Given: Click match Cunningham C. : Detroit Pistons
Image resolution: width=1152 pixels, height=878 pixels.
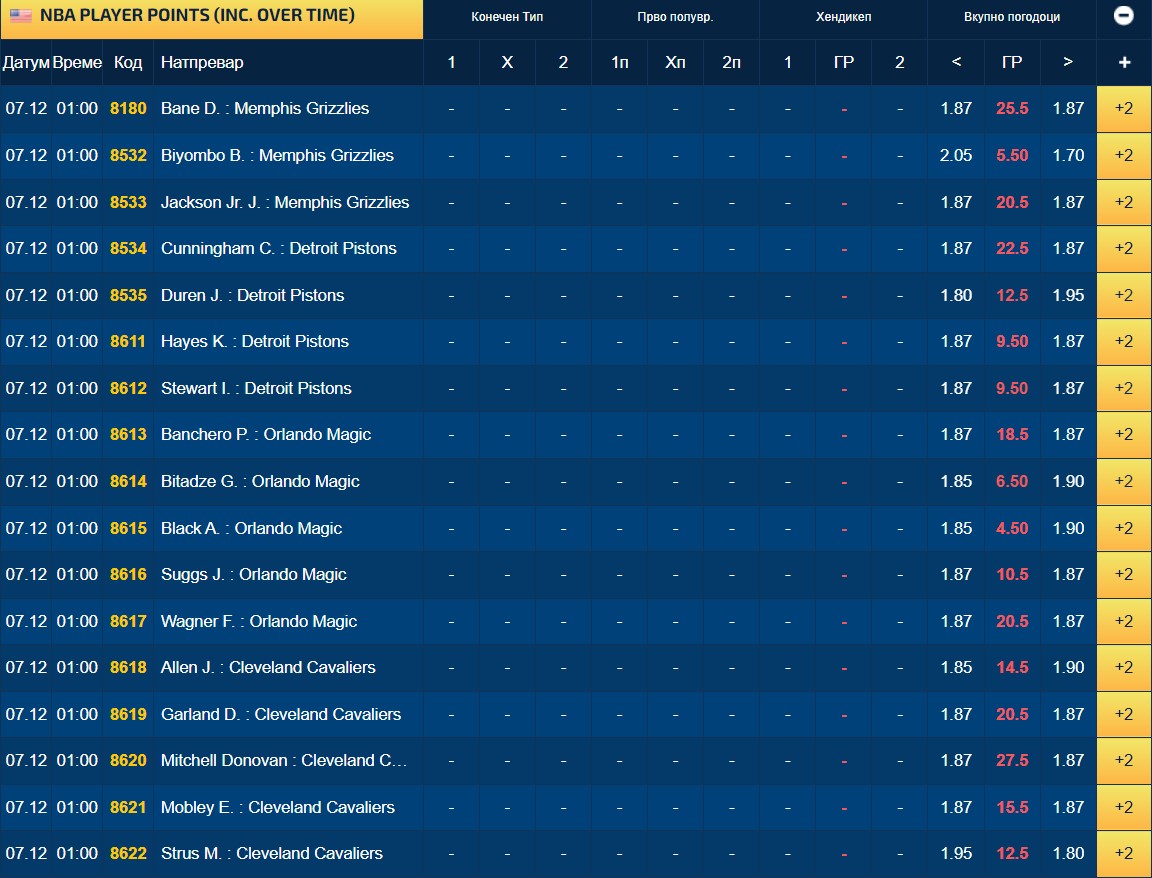Looking at the screenshot, I should click(x=278, y=248).
